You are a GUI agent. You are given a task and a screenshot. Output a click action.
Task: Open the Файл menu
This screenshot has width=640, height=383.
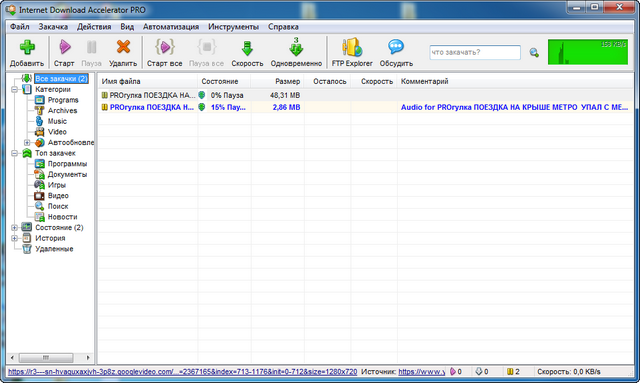[20, 27]
